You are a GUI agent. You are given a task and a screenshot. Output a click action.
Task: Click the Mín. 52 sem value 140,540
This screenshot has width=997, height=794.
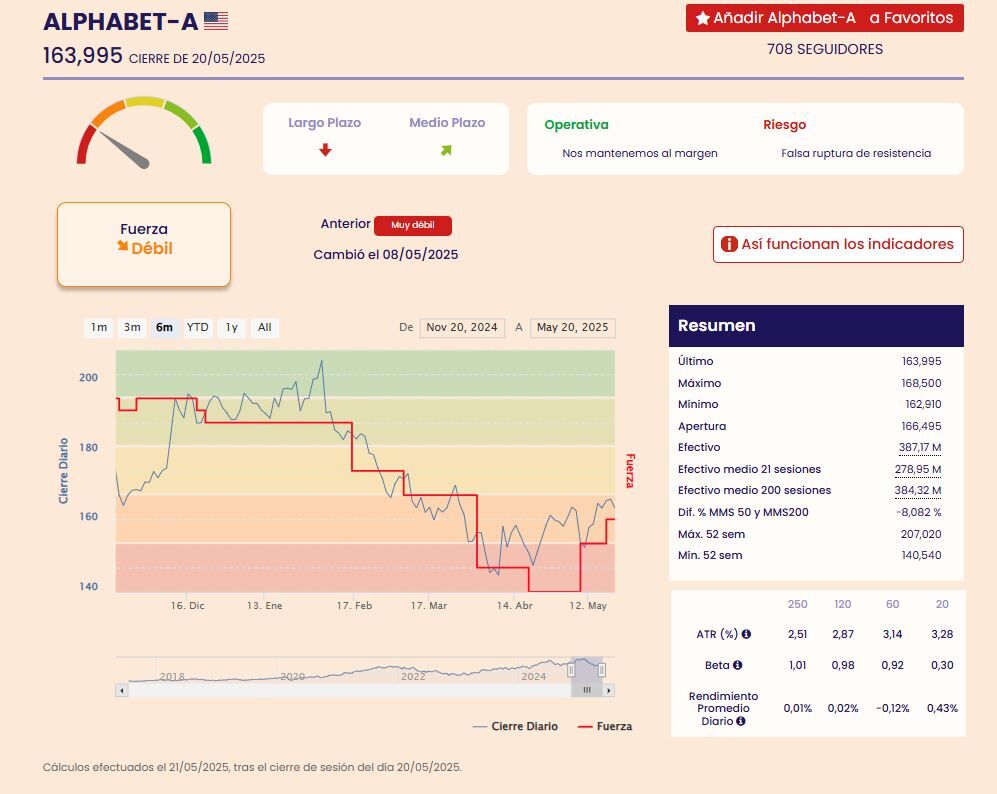(921, 555)
